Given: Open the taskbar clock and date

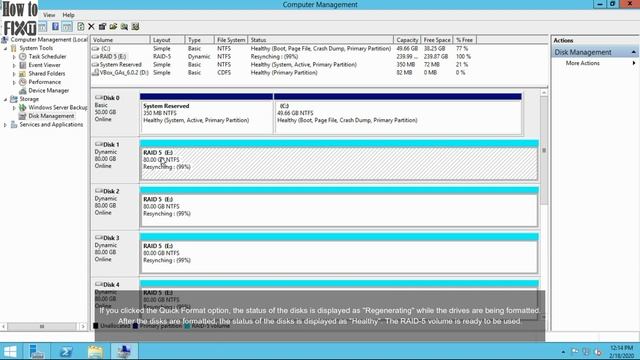Looking at the screenshot, I should point(622,351).
